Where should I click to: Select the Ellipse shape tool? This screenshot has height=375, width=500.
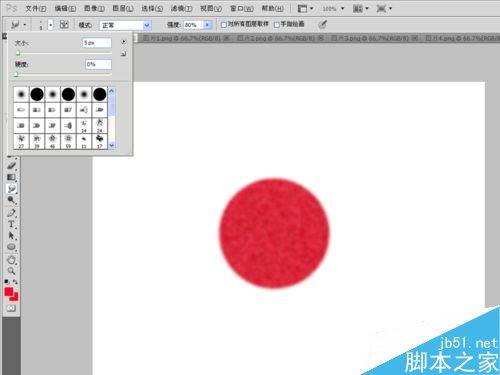pyautogui.click(x=11, y=247)
